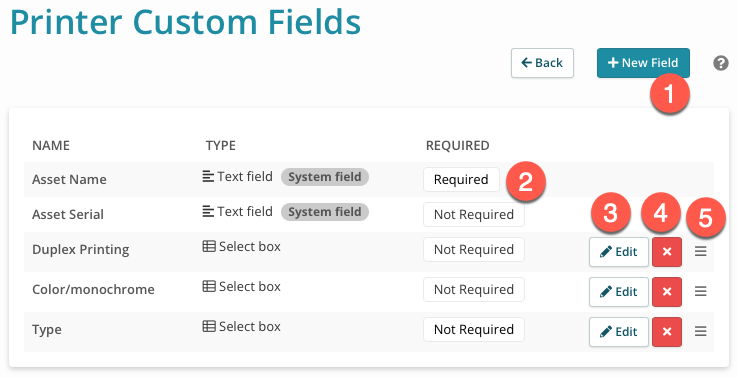Edit the Color/monochrome field

[619, 292]
